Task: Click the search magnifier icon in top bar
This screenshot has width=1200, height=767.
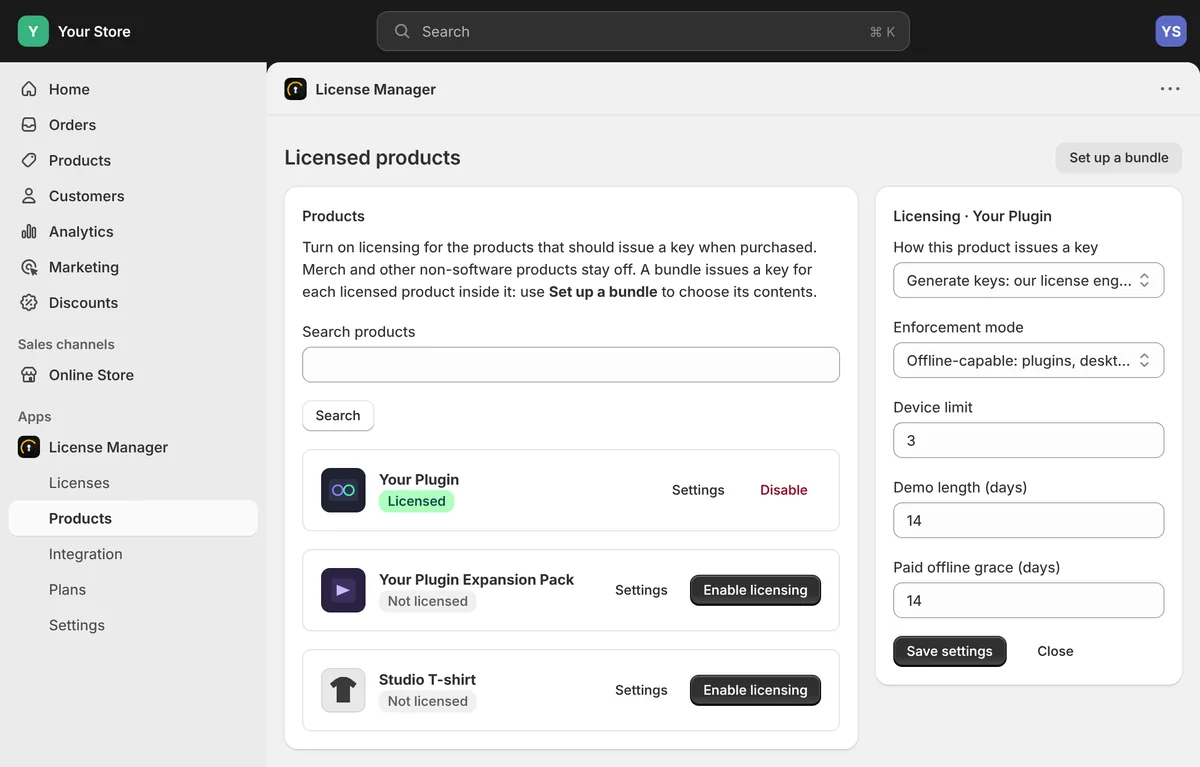Action: tap(402, 31)
